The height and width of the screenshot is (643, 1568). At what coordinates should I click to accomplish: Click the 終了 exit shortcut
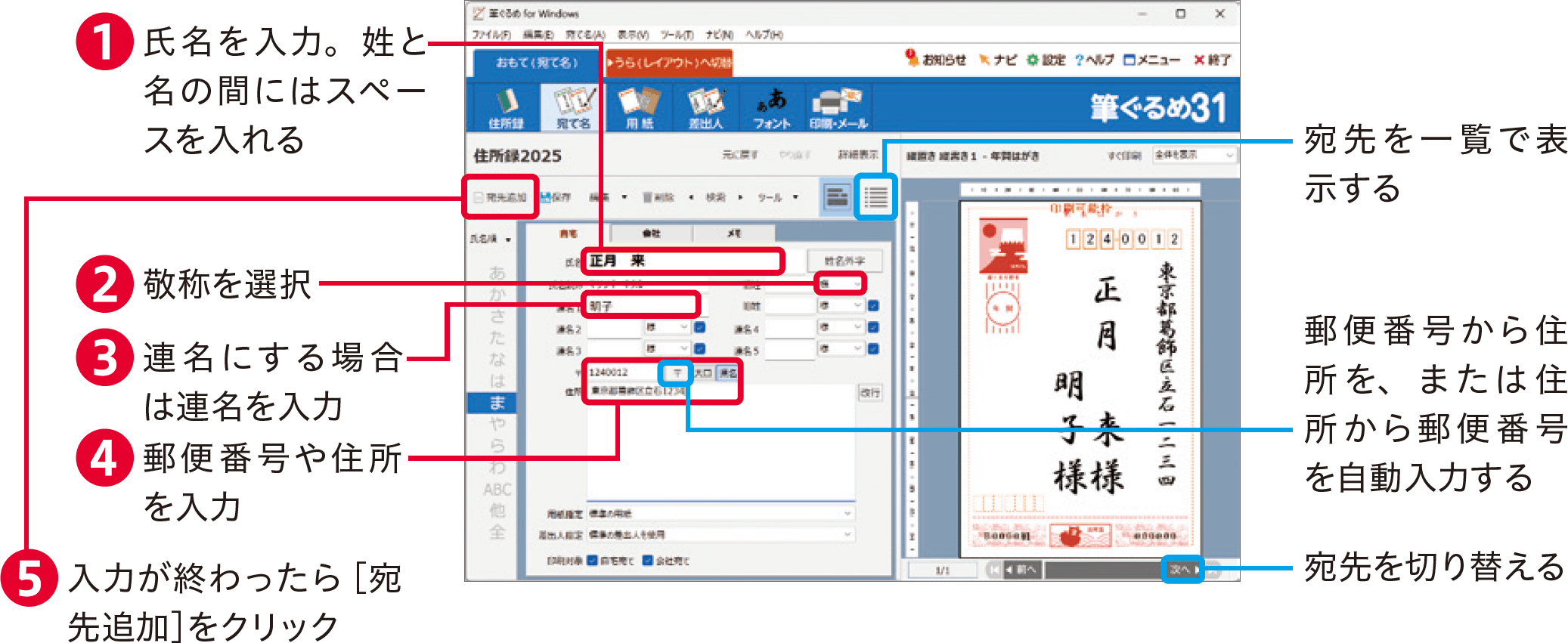point(1213,60)
